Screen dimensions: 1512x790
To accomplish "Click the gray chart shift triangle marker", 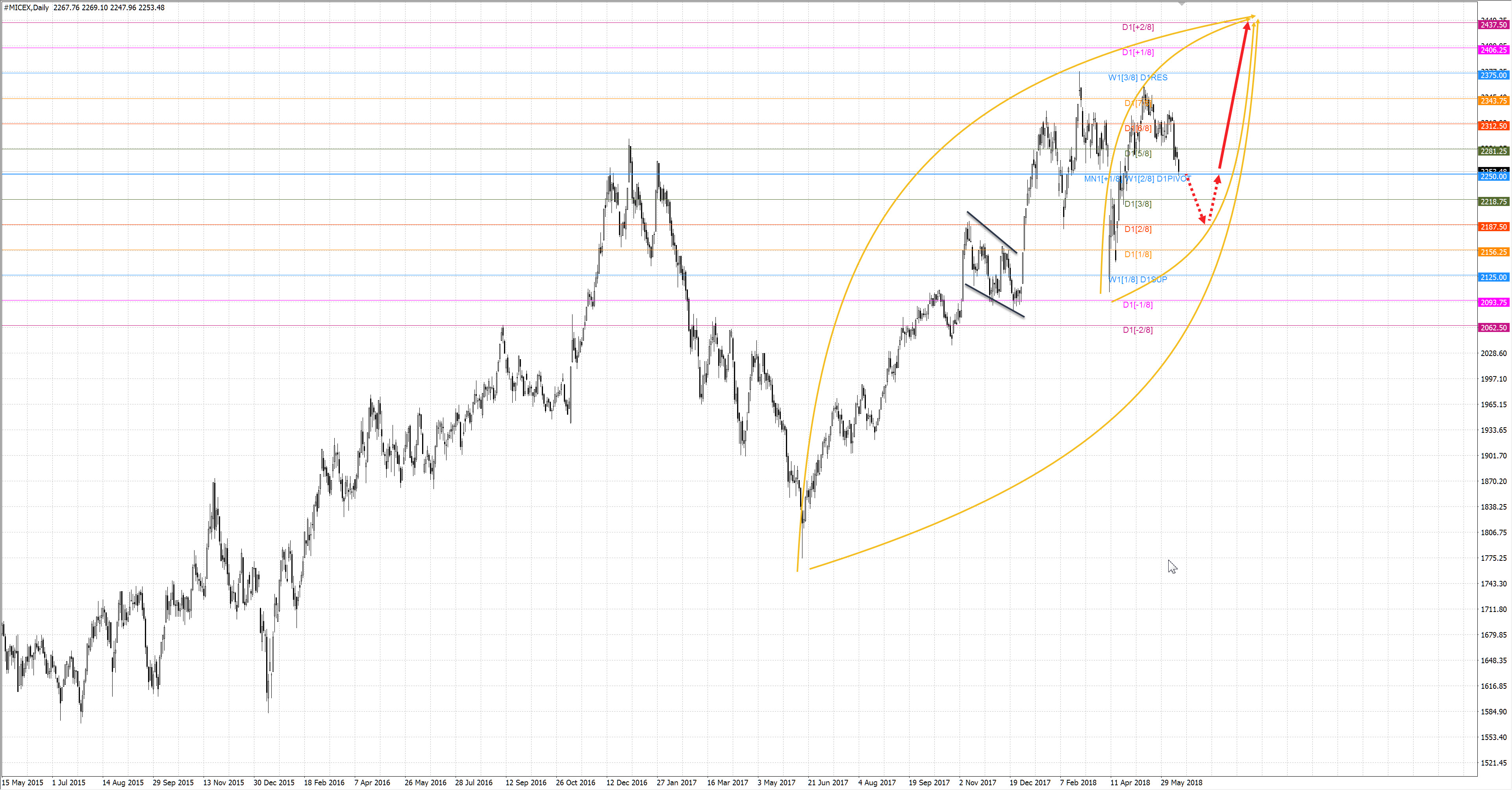I will click(x=1182, y=4).
